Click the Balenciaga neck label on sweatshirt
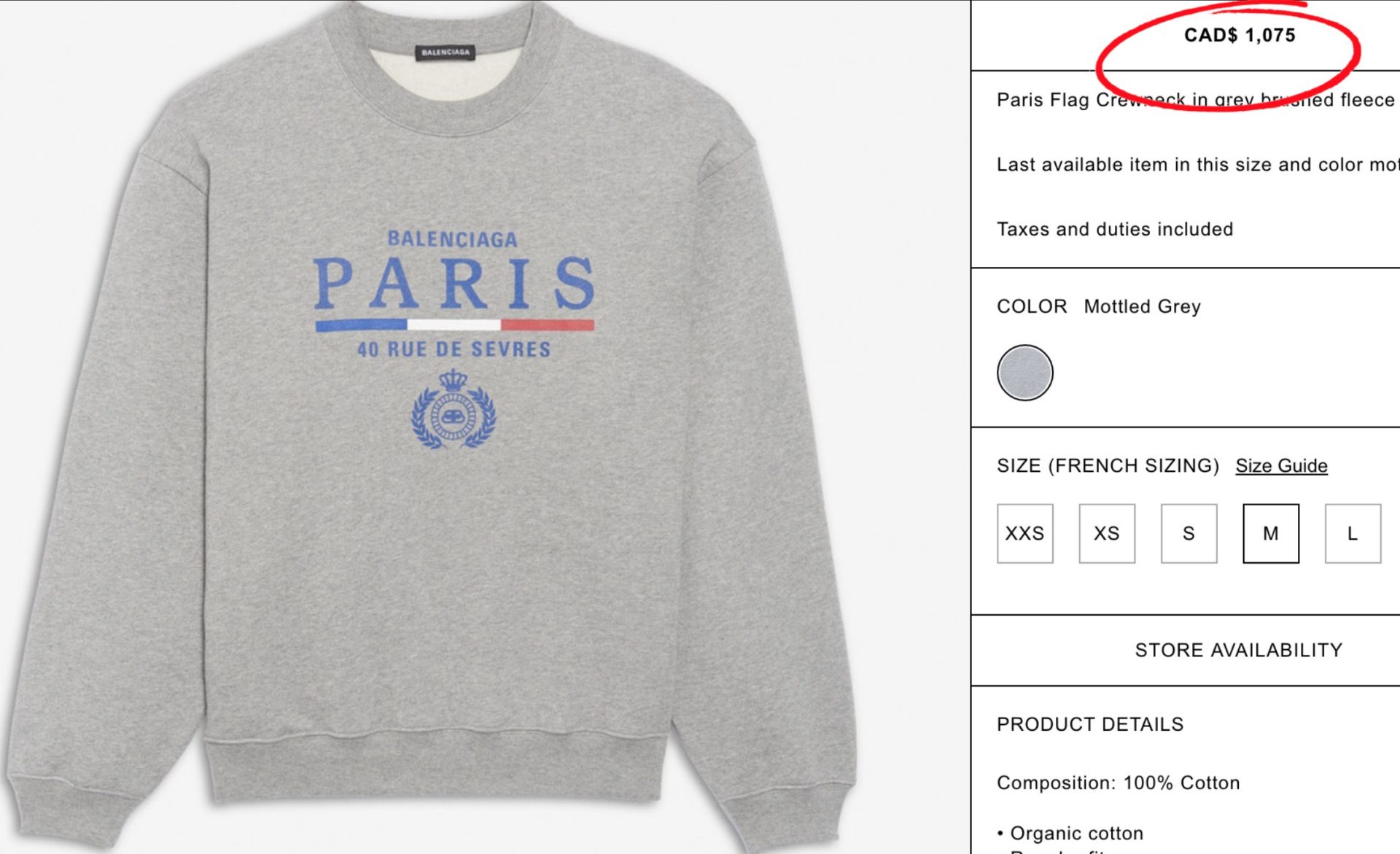Image resolution: width=1400 pixels, height=854 pixels. tap(446, 53)
